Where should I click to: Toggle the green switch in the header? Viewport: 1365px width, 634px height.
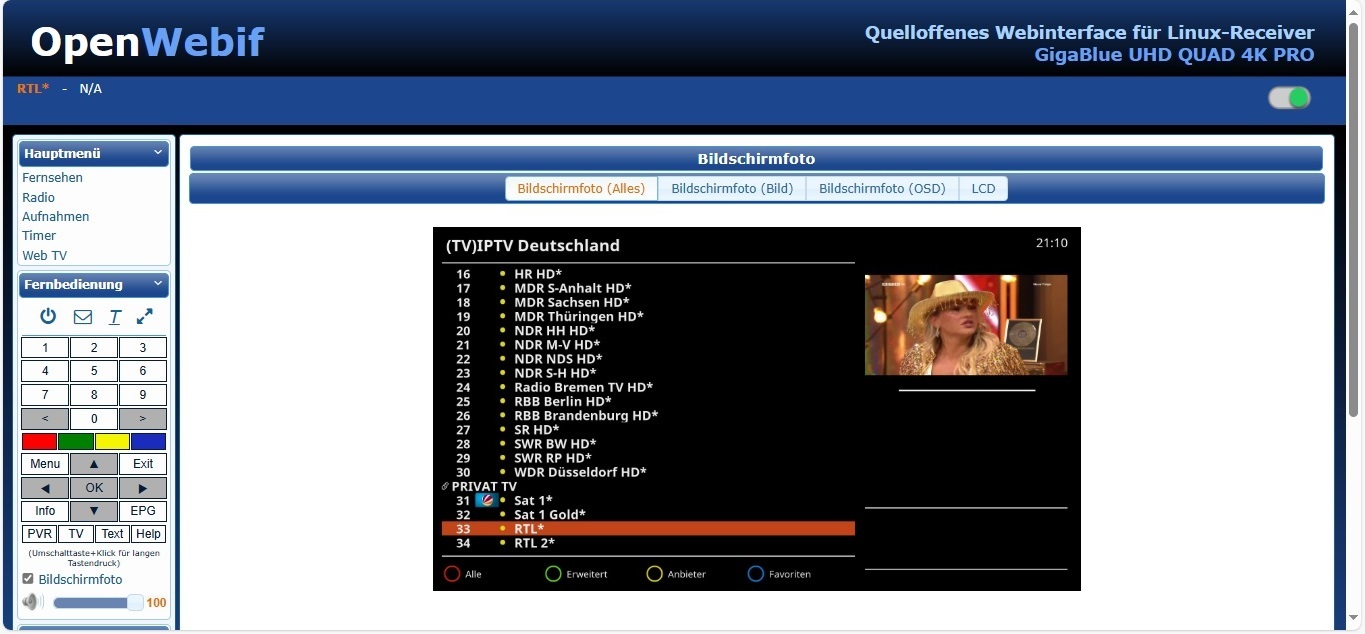tap(1289, 98)
